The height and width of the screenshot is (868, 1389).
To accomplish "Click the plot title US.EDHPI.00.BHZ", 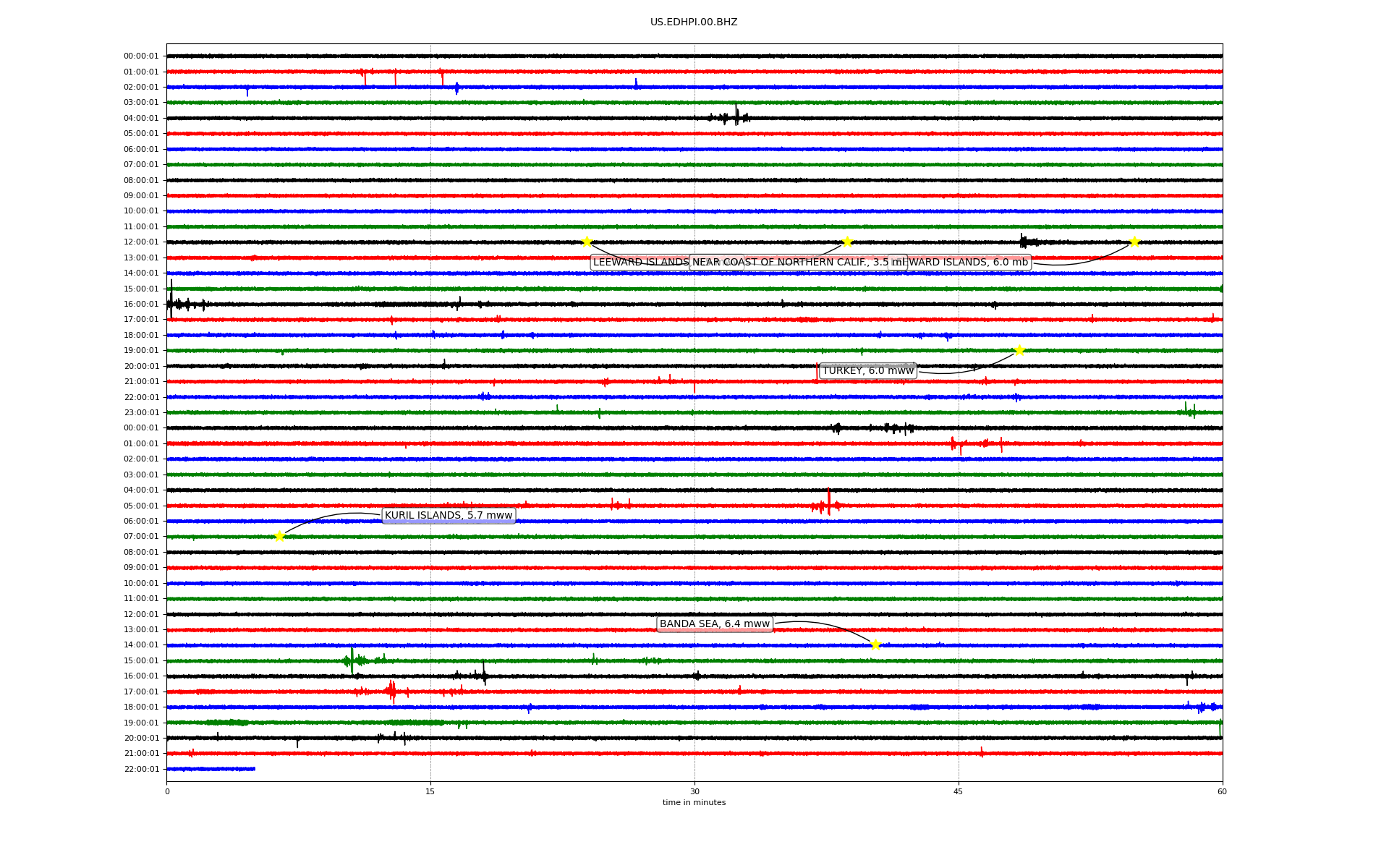I will (x=694, y=22).
